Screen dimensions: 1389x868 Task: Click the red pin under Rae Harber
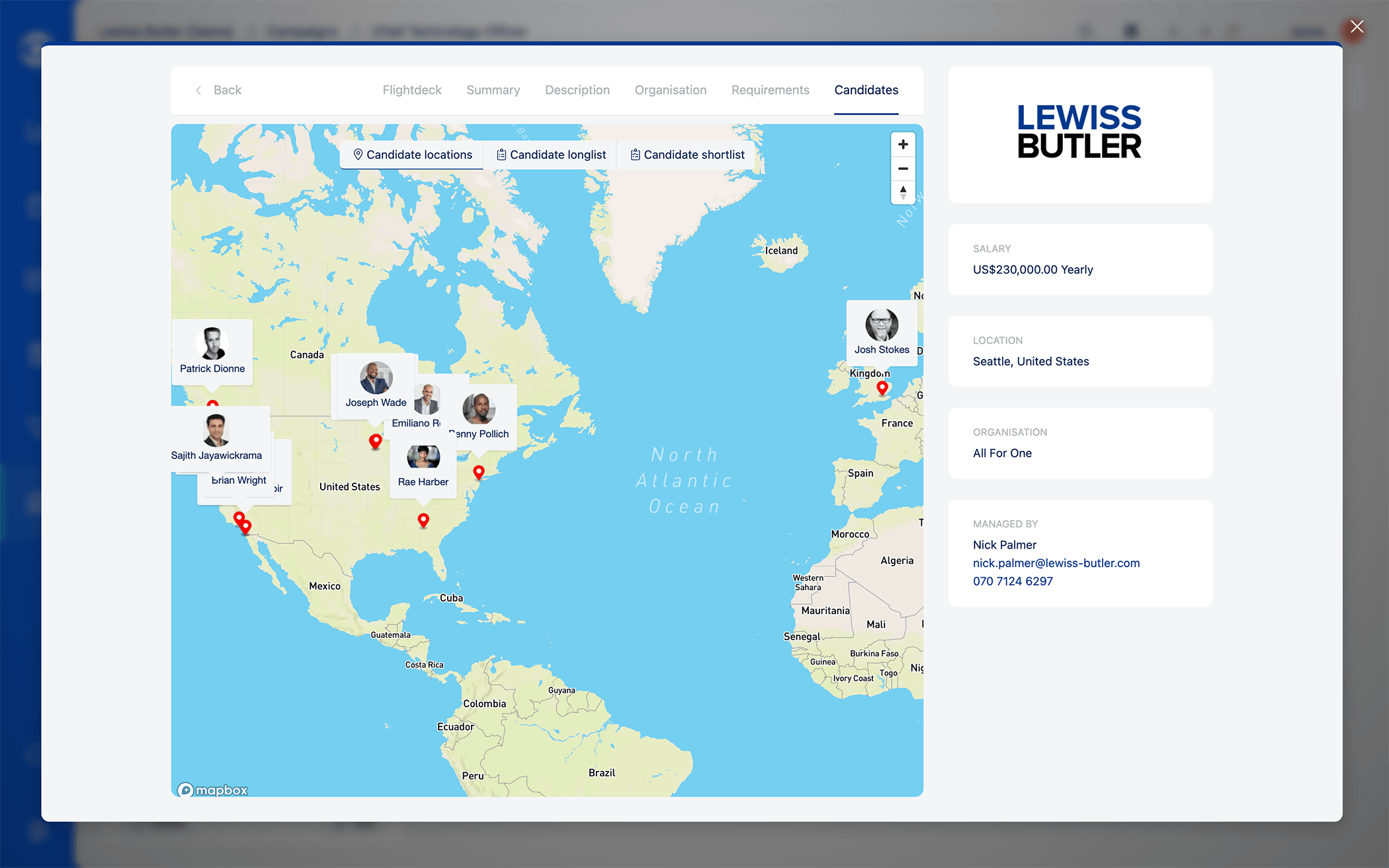(423, 520)
